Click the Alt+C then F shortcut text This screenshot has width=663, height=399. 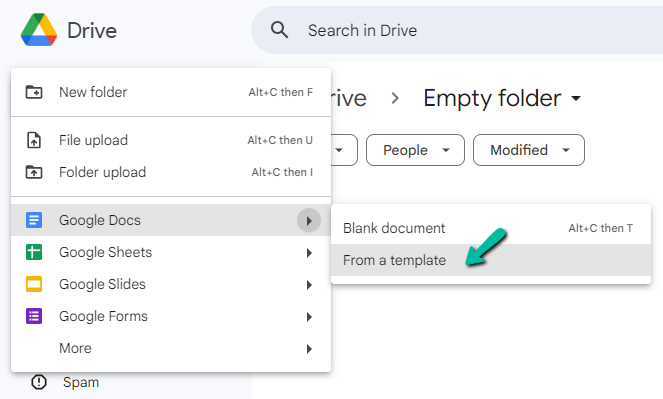point(281,92)
